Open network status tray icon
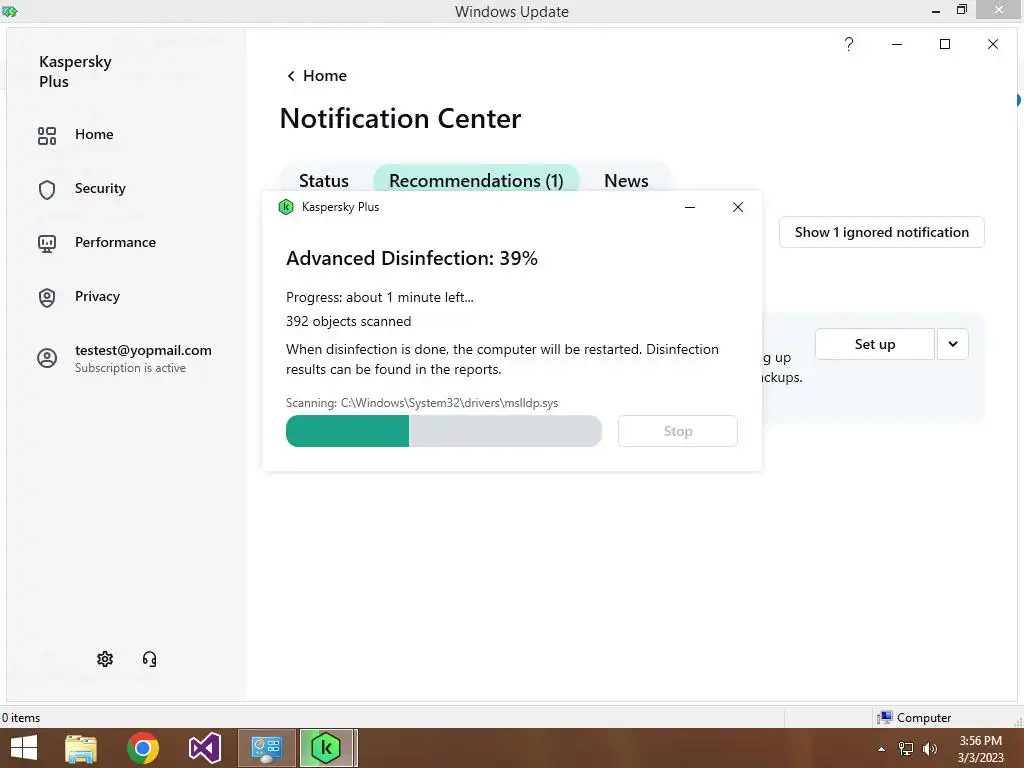Screen dimensions: 1024x768 coord(906,749)
